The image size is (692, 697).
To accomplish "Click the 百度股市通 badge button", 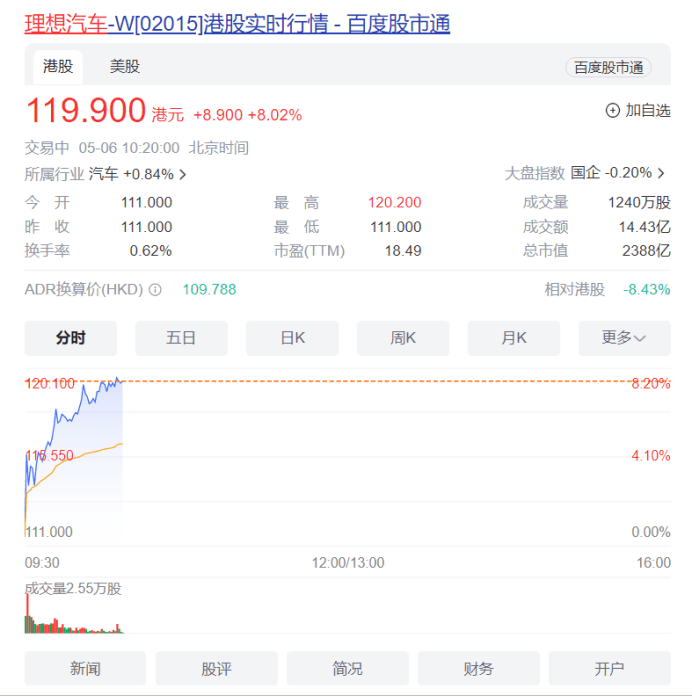I will [x=608, y=68].
